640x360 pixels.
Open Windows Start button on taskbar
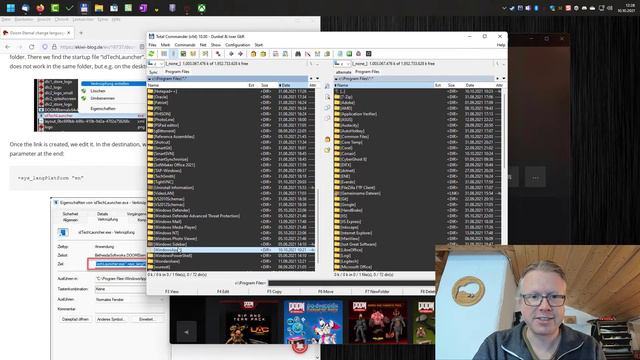(11, 8)
